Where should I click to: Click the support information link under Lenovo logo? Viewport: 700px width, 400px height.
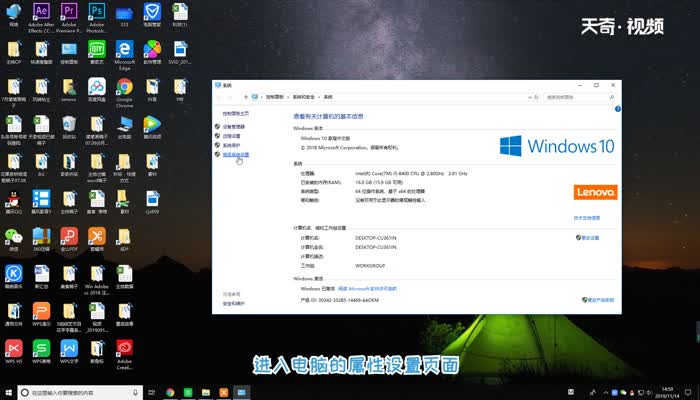pyautogui.click(x=587, y=218)
